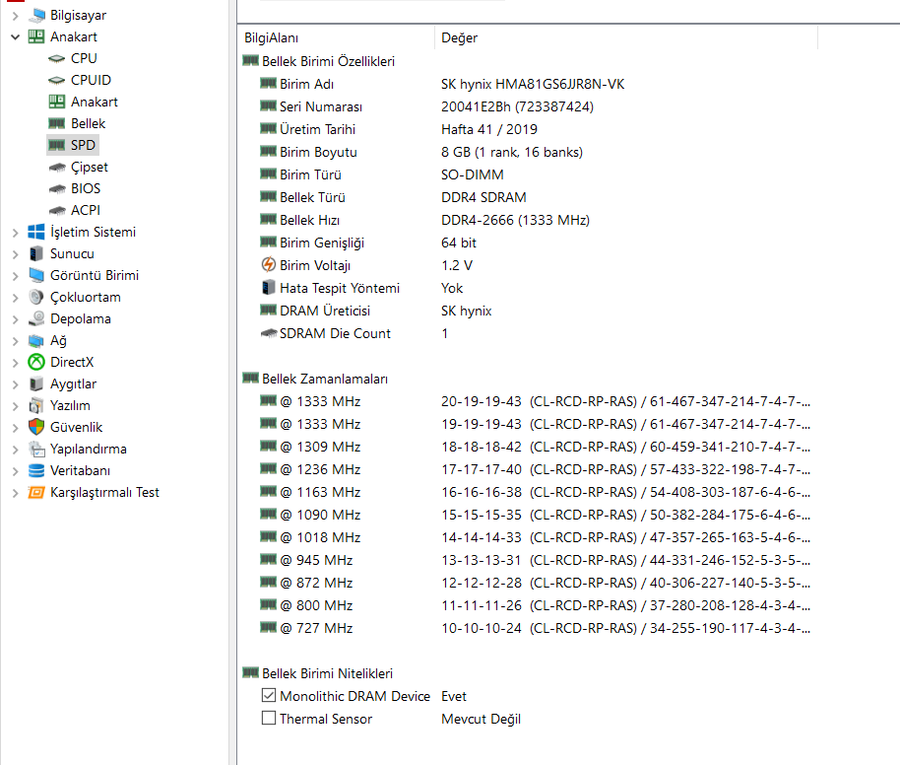Expand the Ağ tree node
Image resolution: width=900 pixels, height=765 pixels.
[15, 341]
